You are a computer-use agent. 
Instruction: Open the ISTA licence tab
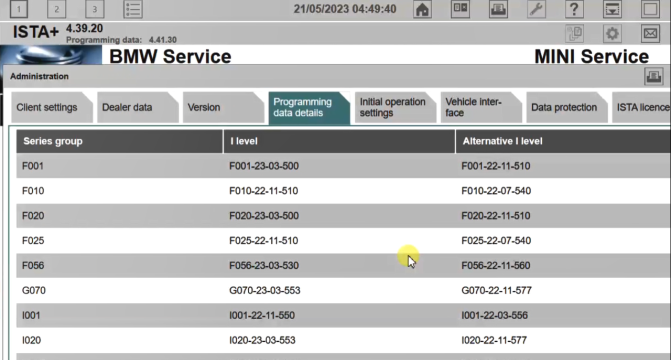[x=641, y=107]
